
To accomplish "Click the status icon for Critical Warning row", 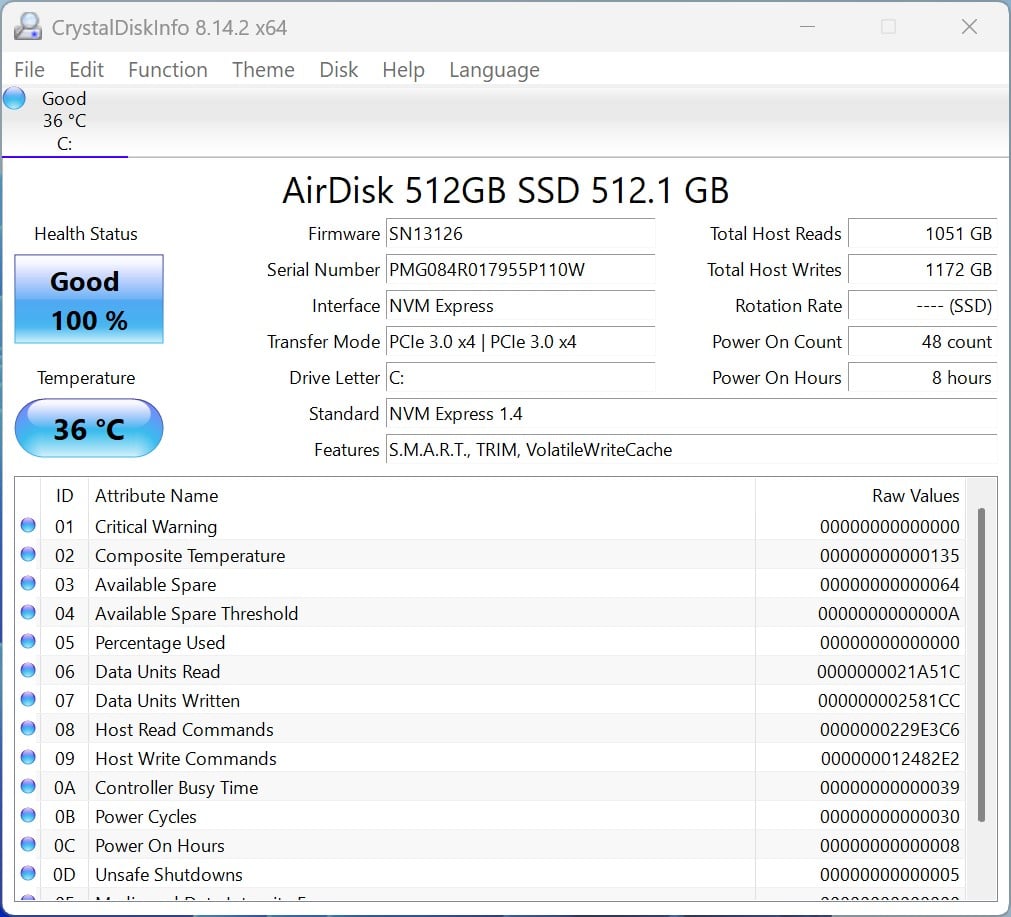I will (28, 525).
